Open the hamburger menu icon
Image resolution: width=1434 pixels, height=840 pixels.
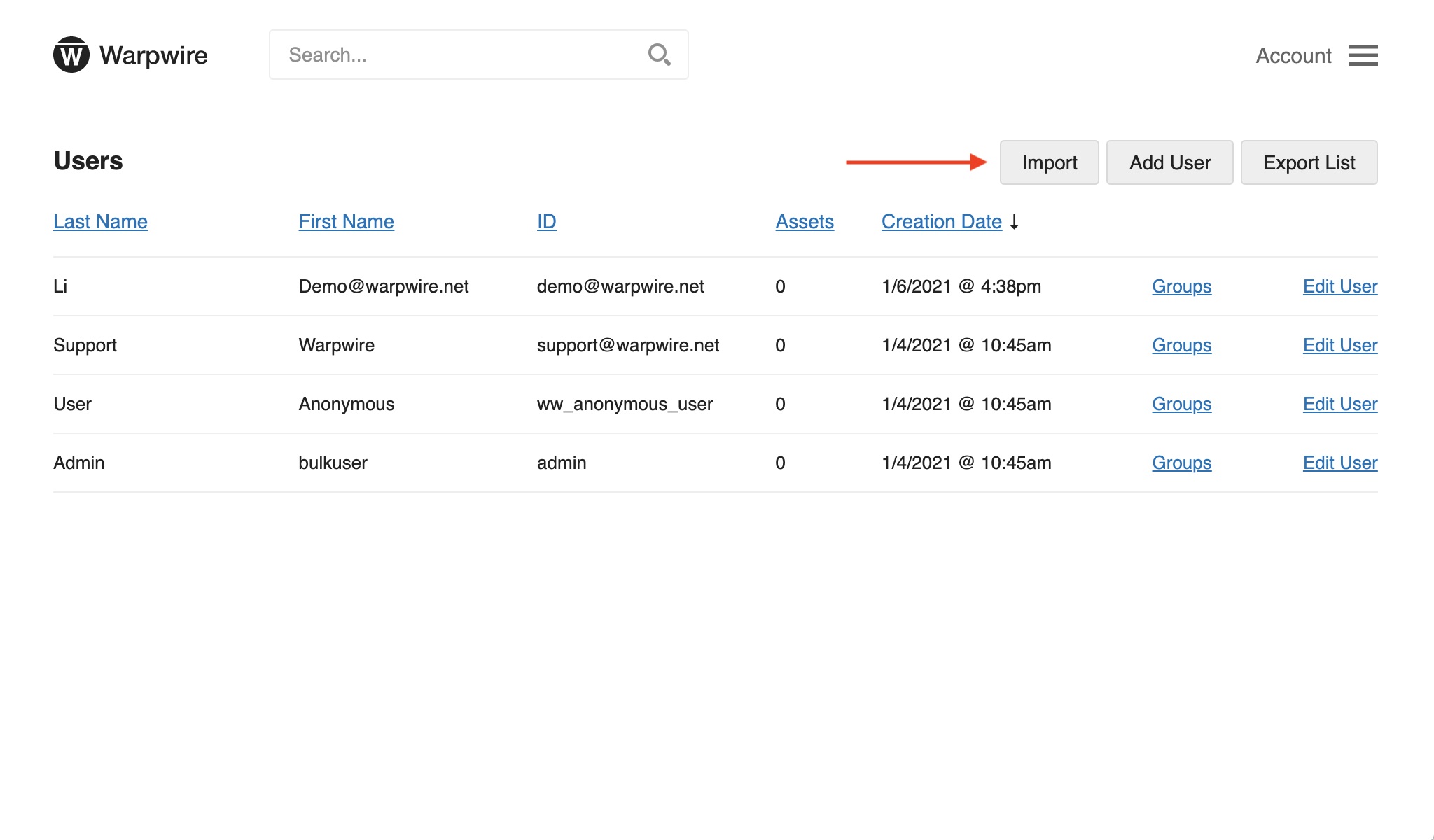point(1363,55)
